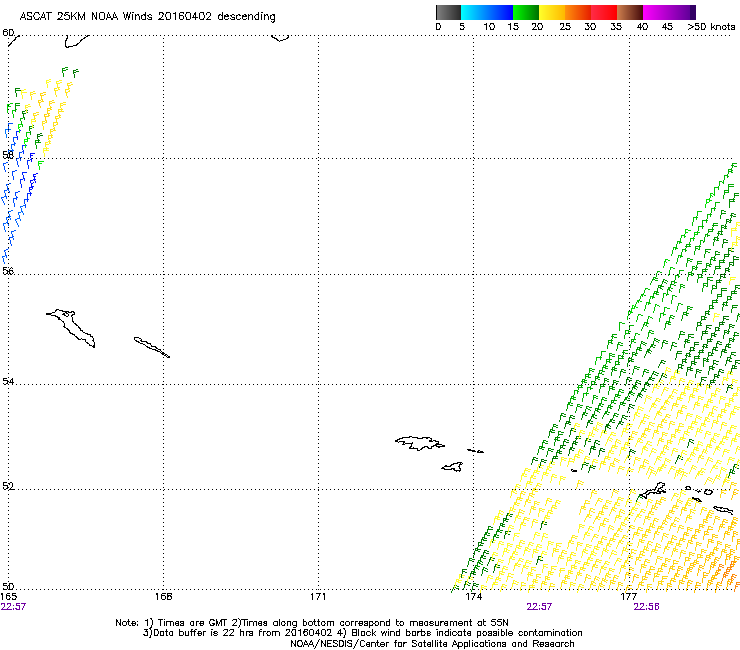Click latitude label '52'

[8, 486]
